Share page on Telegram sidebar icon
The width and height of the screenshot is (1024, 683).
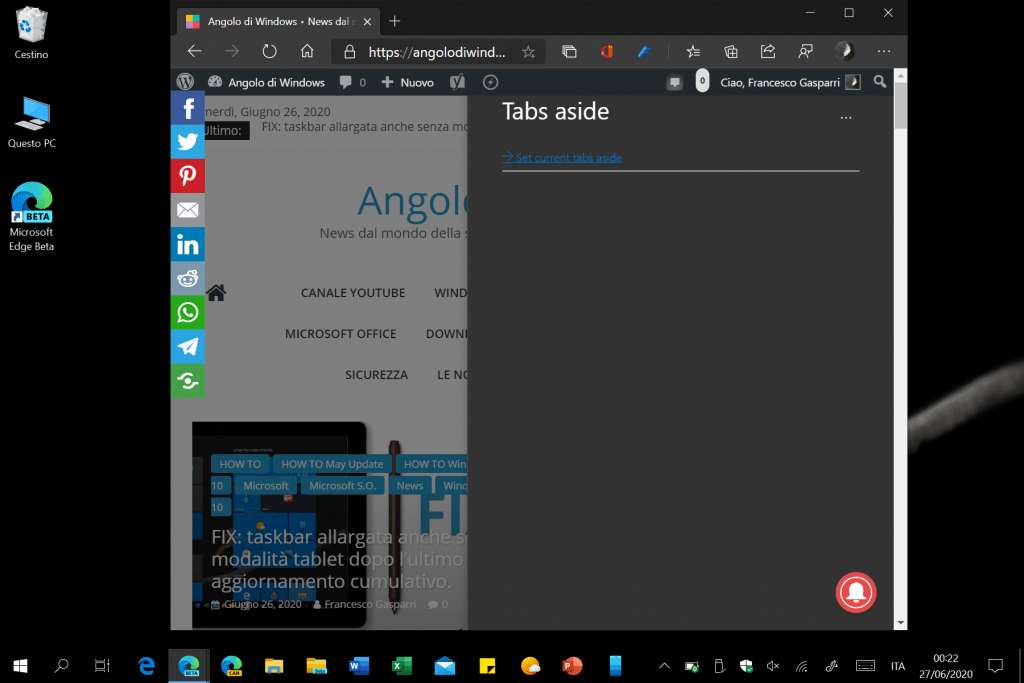point(188,347)
